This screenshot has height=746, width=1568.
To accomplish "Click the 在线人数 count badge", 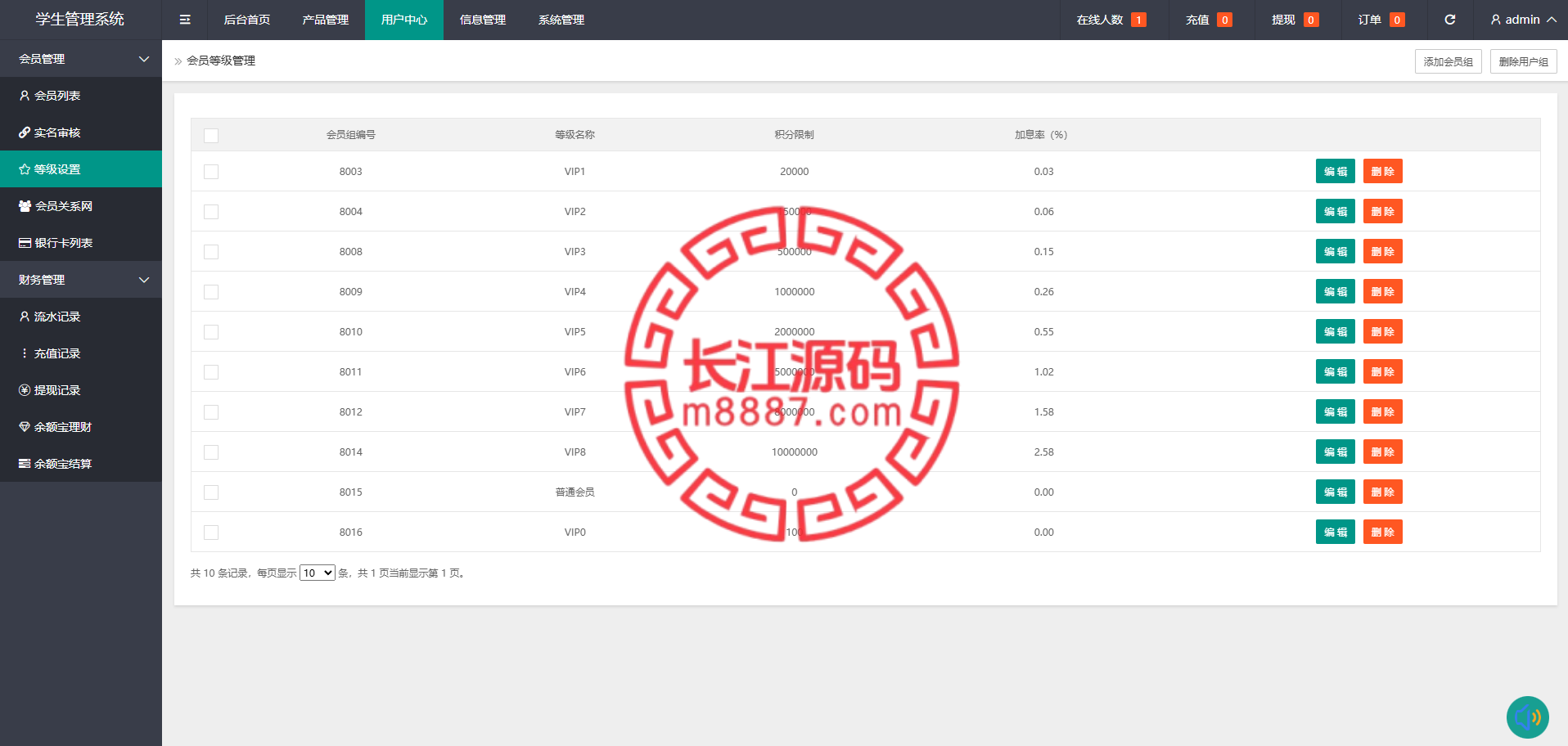I will tap(1138, 20).
